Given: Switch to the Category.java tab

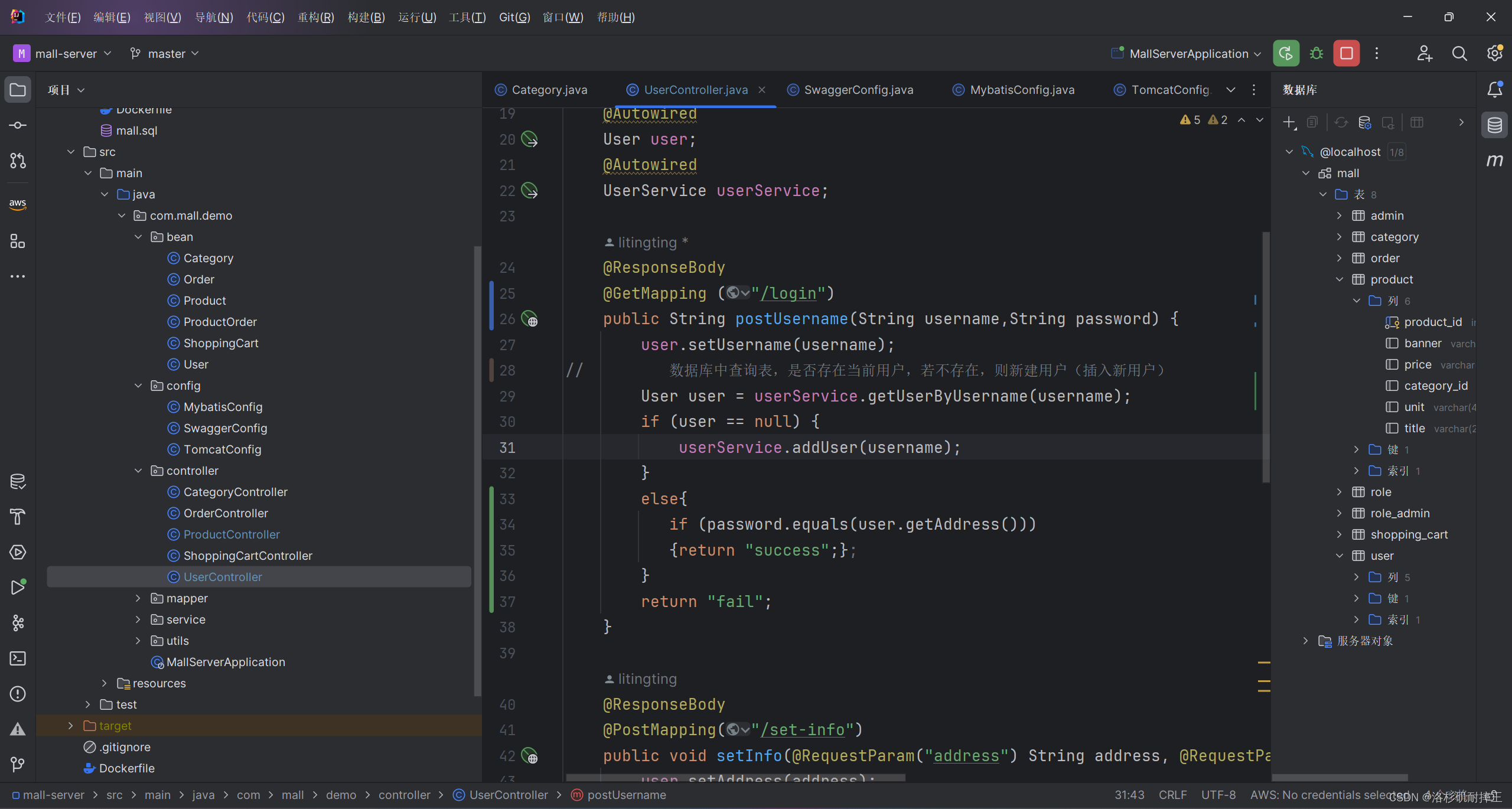Looking at the screenshot, I should [x=541, y=90].
